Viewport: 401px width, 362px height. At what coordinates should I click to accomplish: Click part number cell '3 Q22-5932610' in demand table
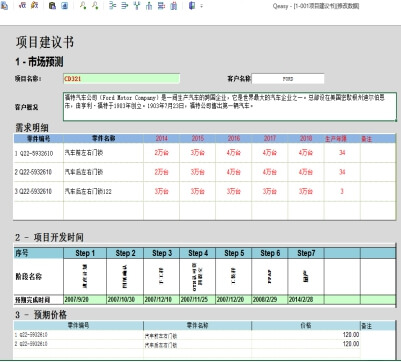(x=38, y=192)
